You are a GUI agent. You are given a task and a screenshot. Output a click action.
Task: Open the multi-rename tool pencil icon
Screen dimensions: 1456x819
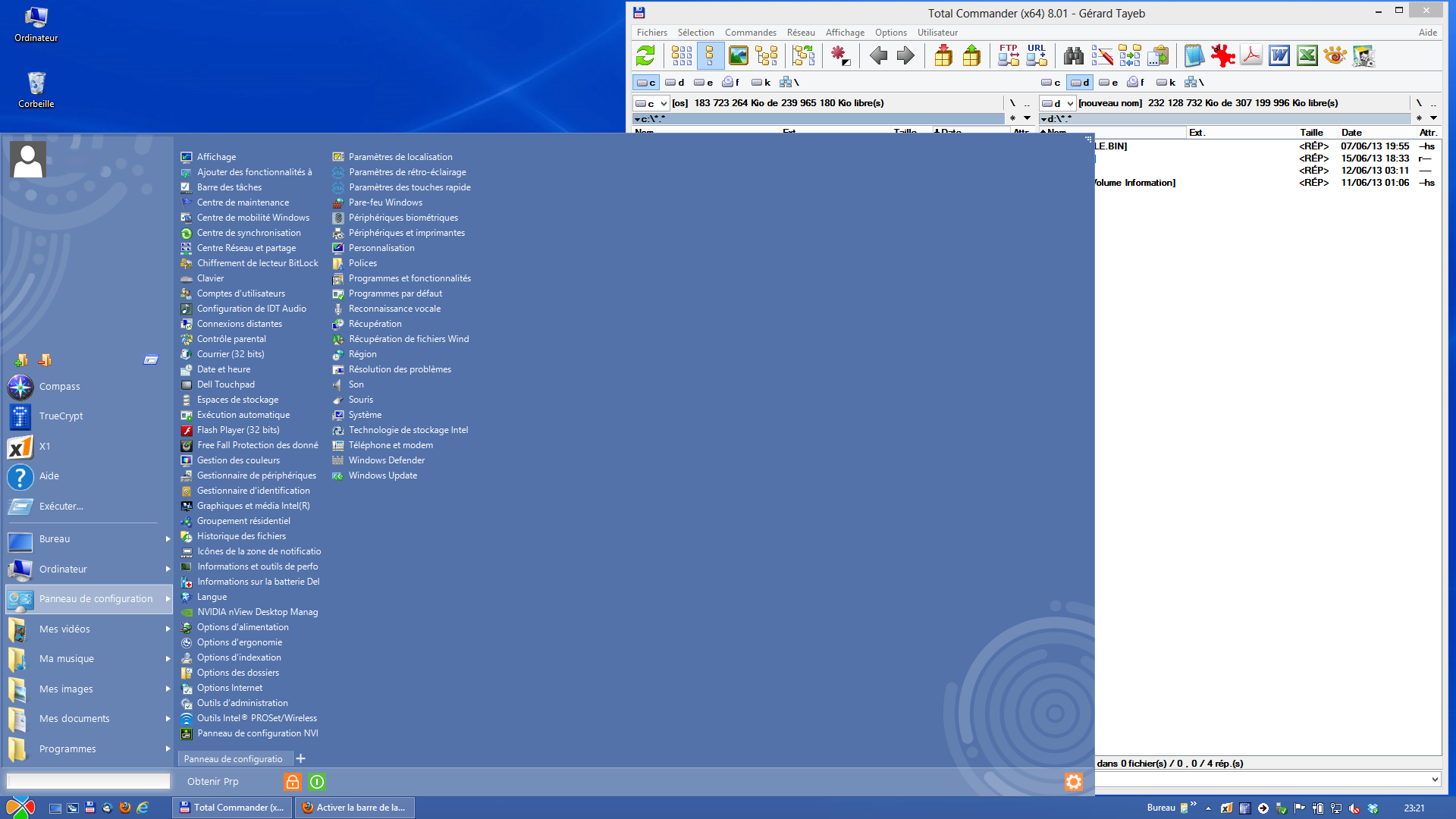point(1102,55)
